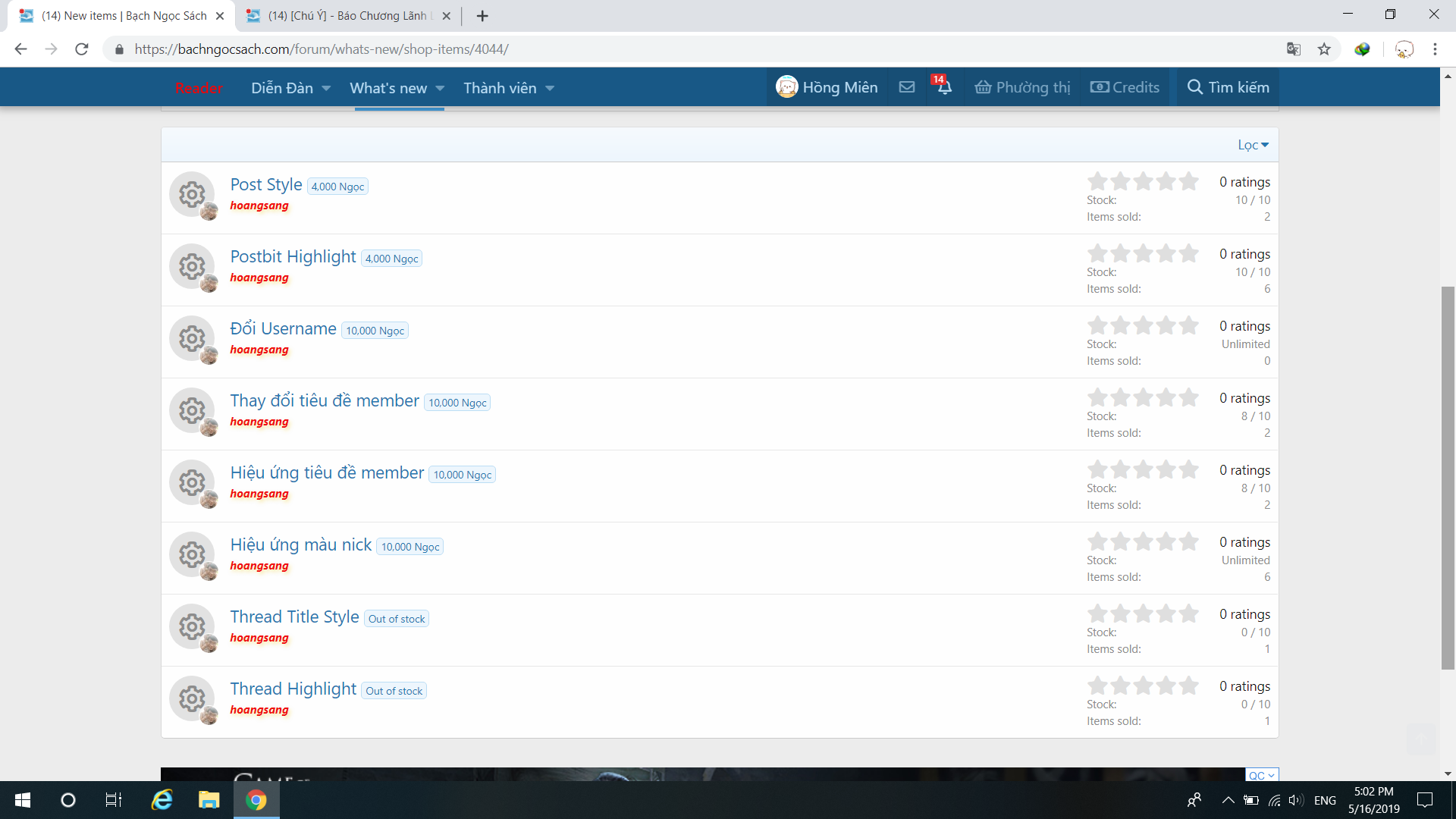Open Tìm kiếm search

pos(1228,87)
